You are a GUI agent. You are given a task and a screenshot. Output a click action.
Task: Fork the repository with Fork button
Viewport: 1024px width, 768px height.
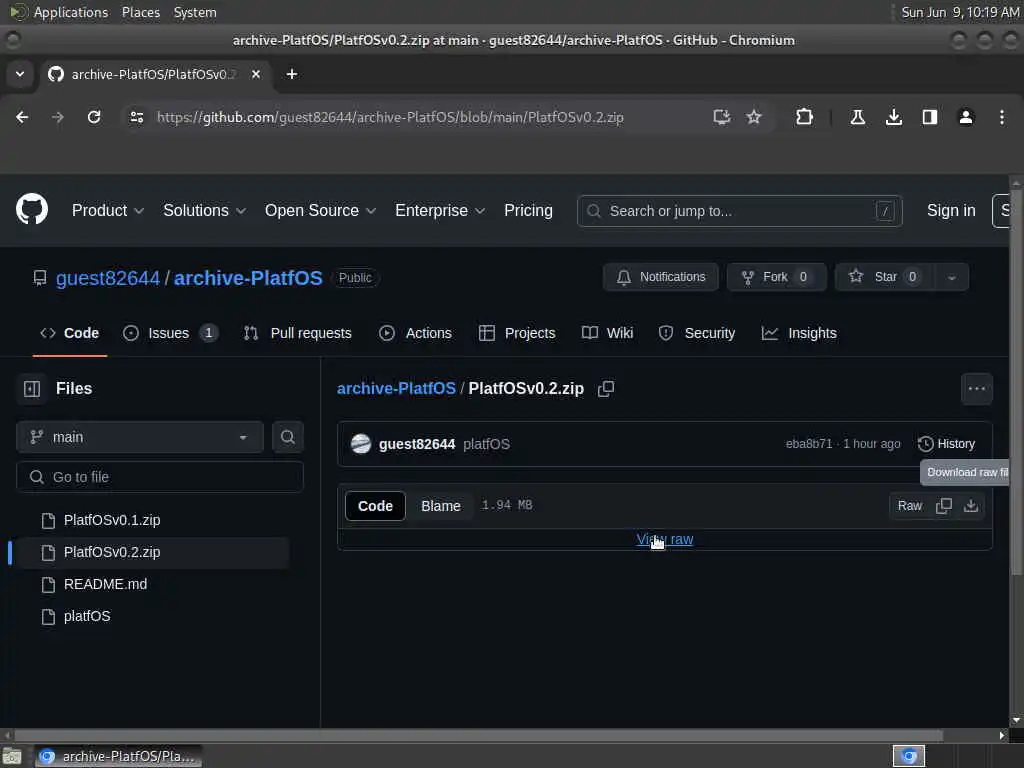click(776, 278)
